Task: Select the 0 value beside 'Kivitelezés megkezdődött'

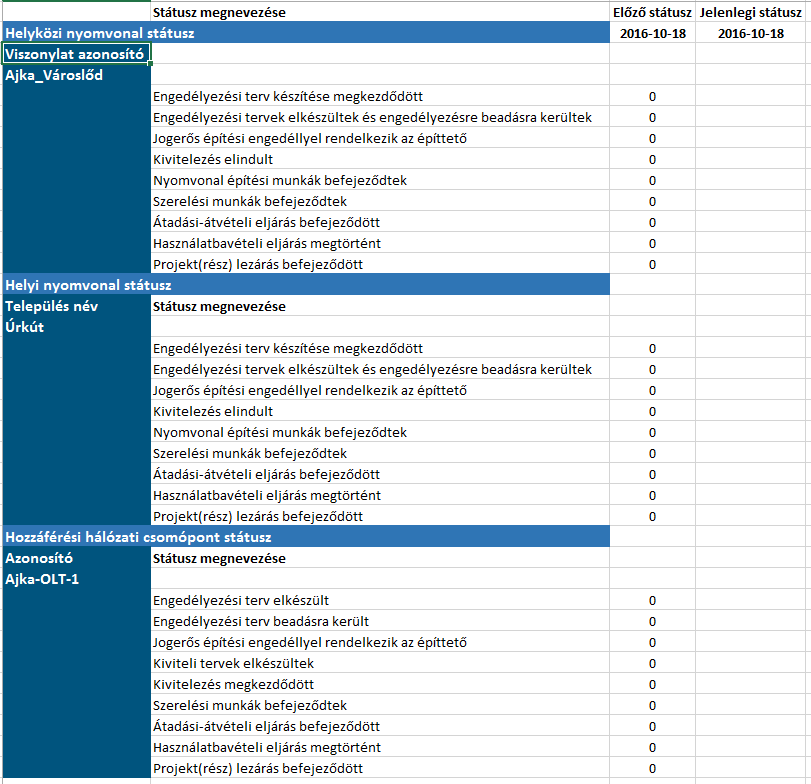Action: click(652, 685)
